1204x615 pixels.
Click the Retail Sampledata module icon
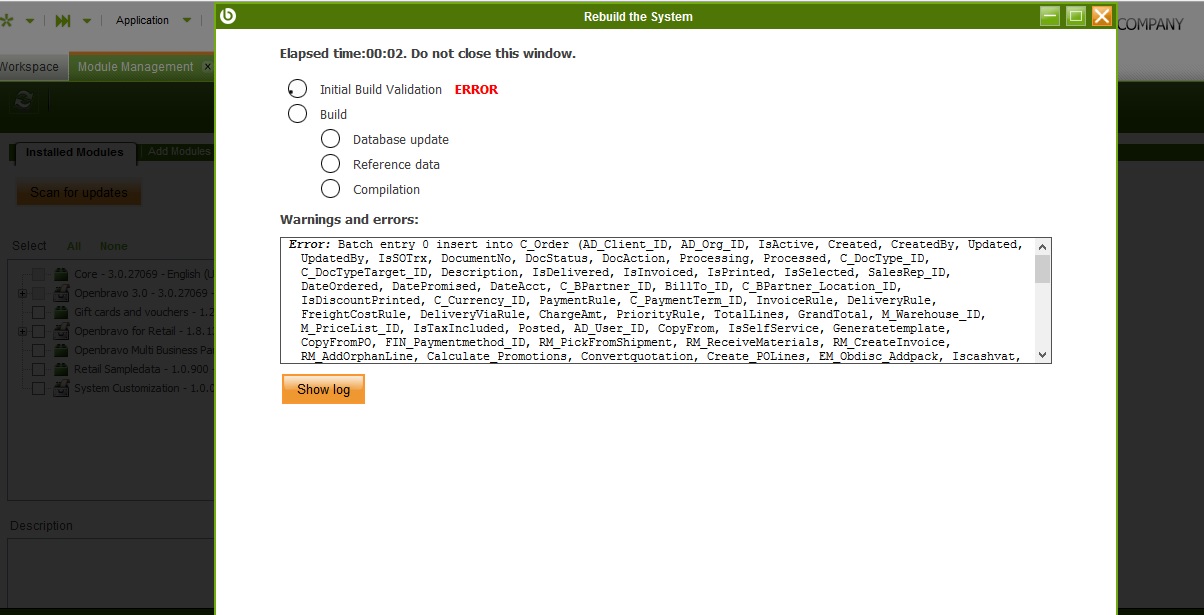point(60,369)
